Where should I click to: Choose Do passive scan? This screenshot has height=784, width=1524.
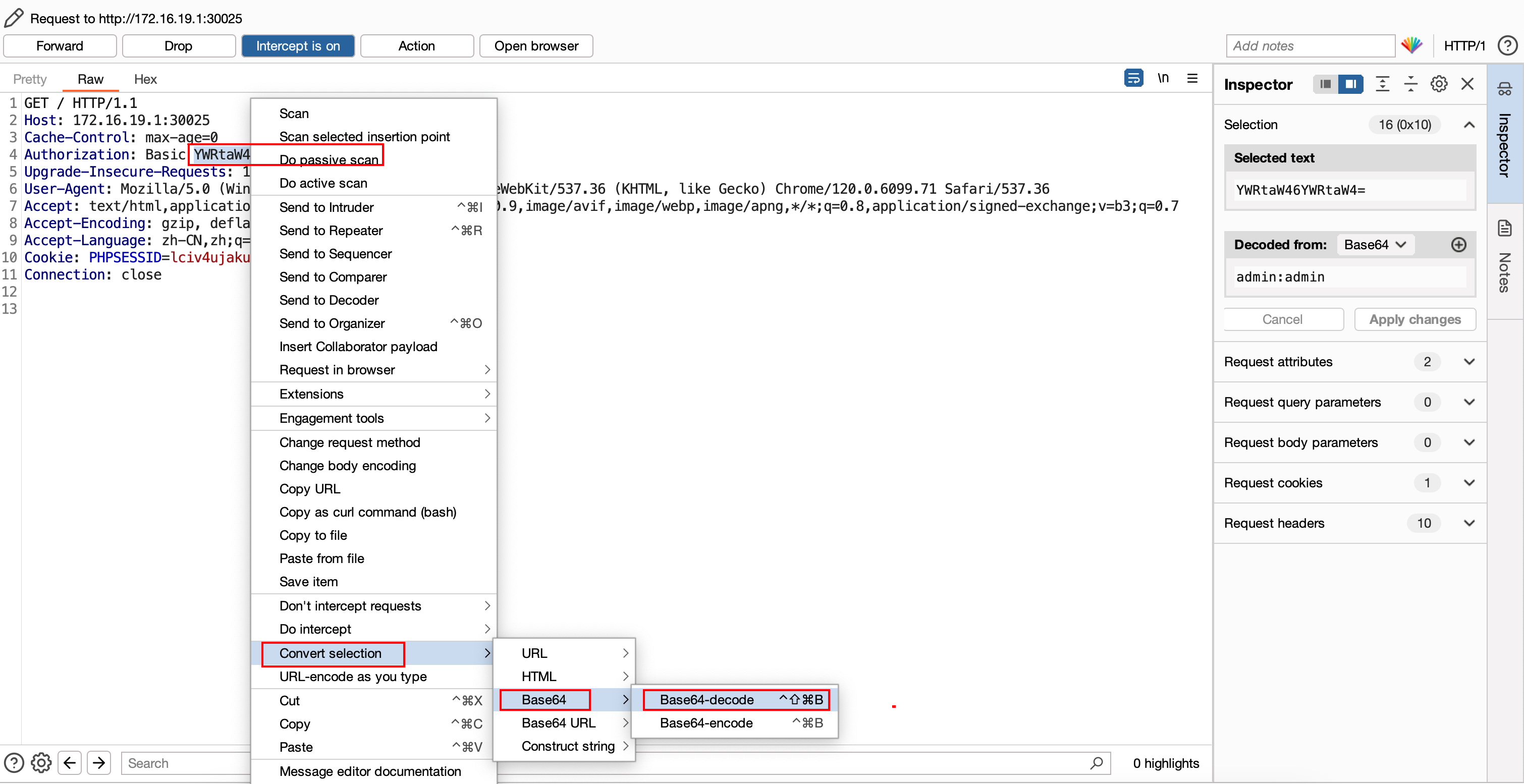click(374, 159)
